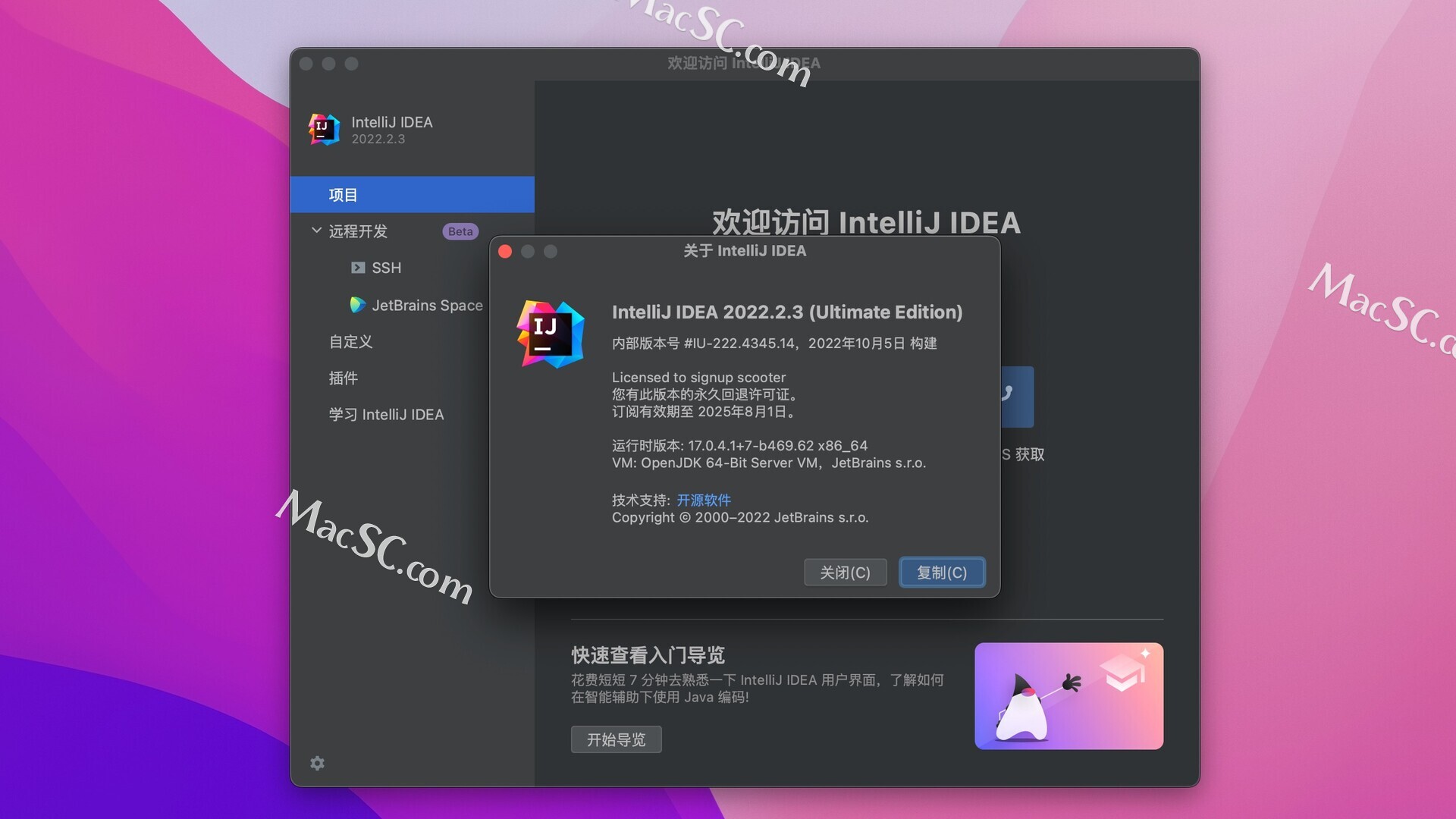Viewport: 1456px width, 819px height.
Task: Open 学习 IntelliJ IDEA section
Action: (386, 414)
